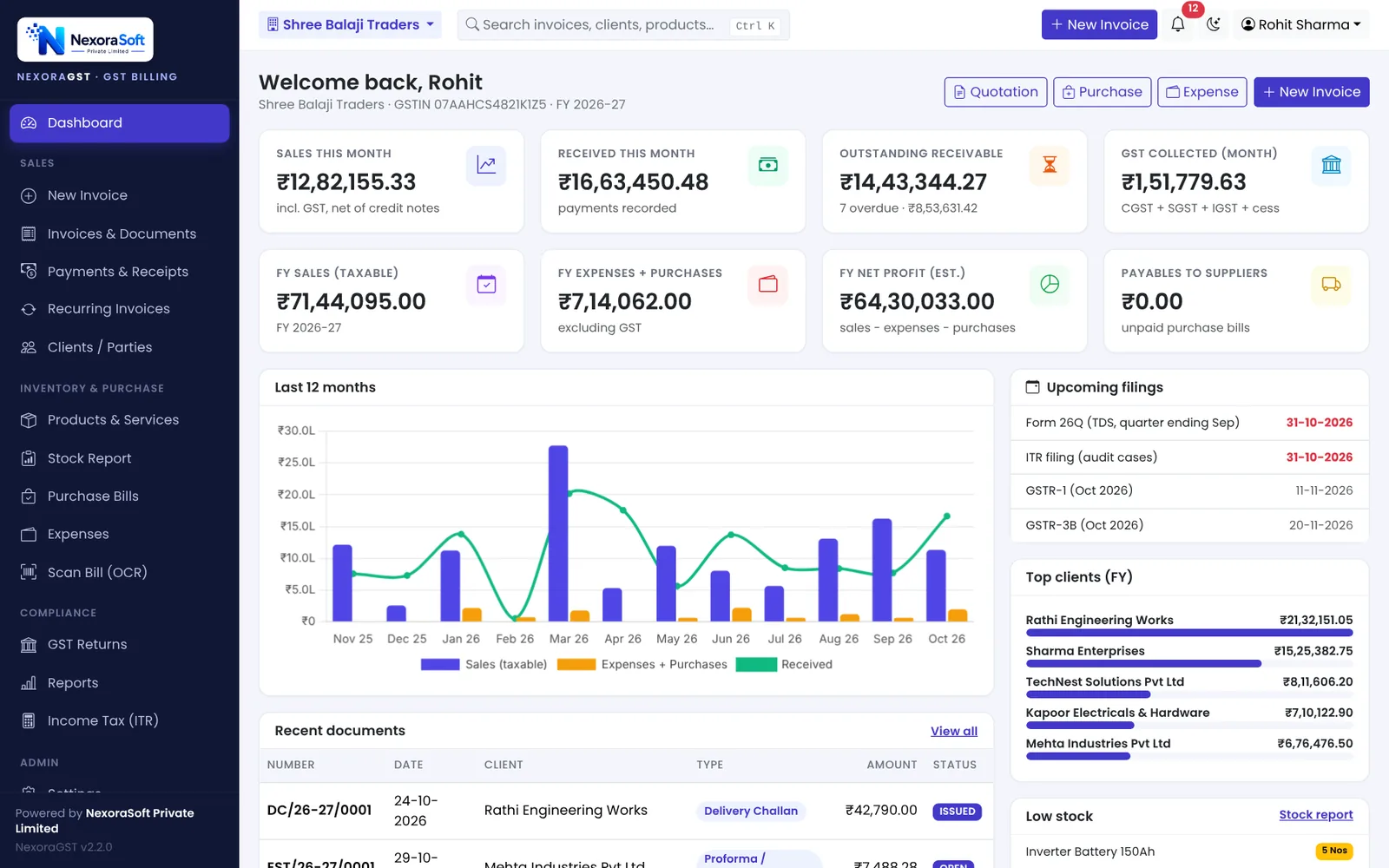Open New Invoice sidebar item
The width and height of the screenshot is (1389, 868).
[120, 195]
